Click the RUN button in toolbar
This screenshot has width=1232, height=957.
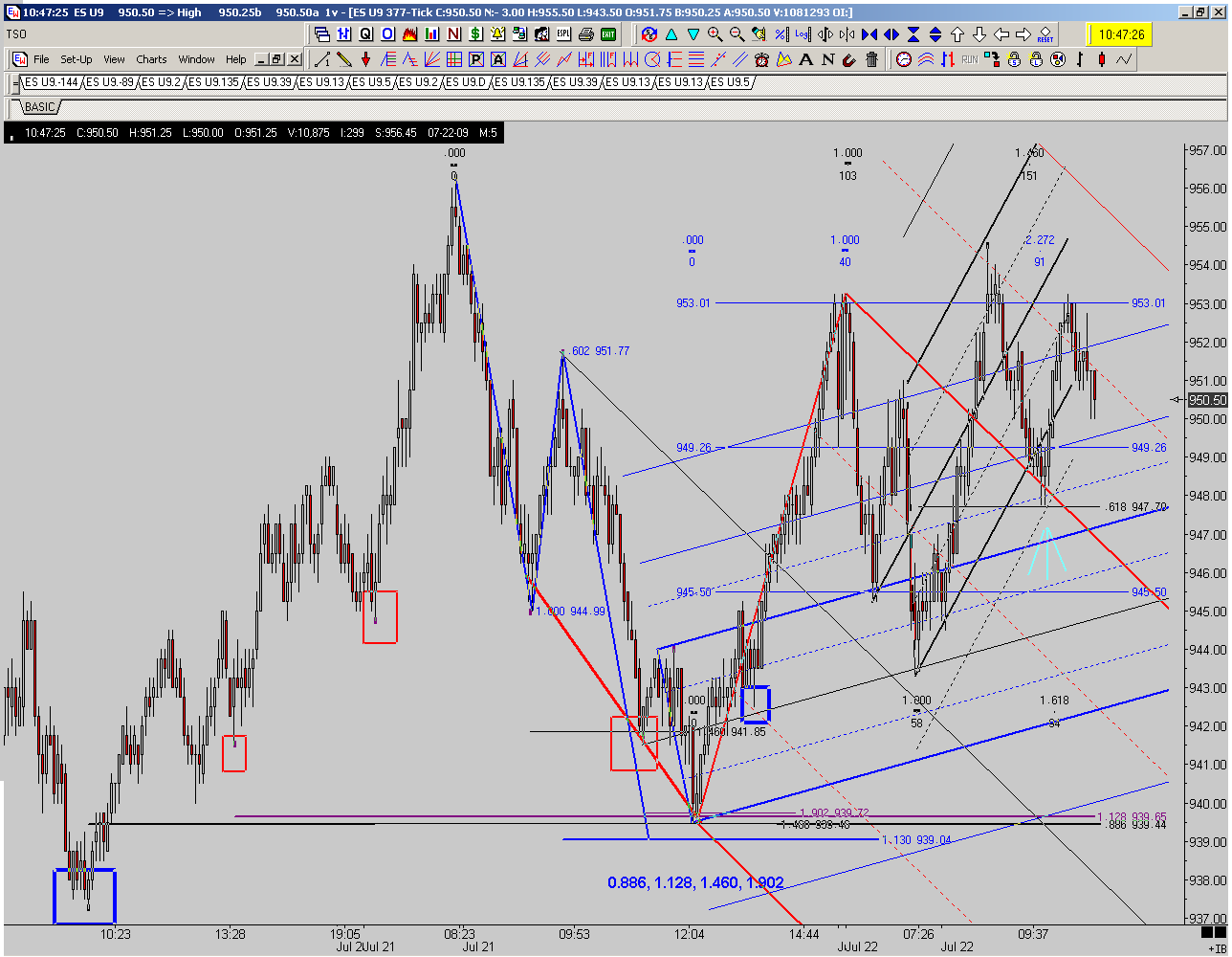(970, 59)
